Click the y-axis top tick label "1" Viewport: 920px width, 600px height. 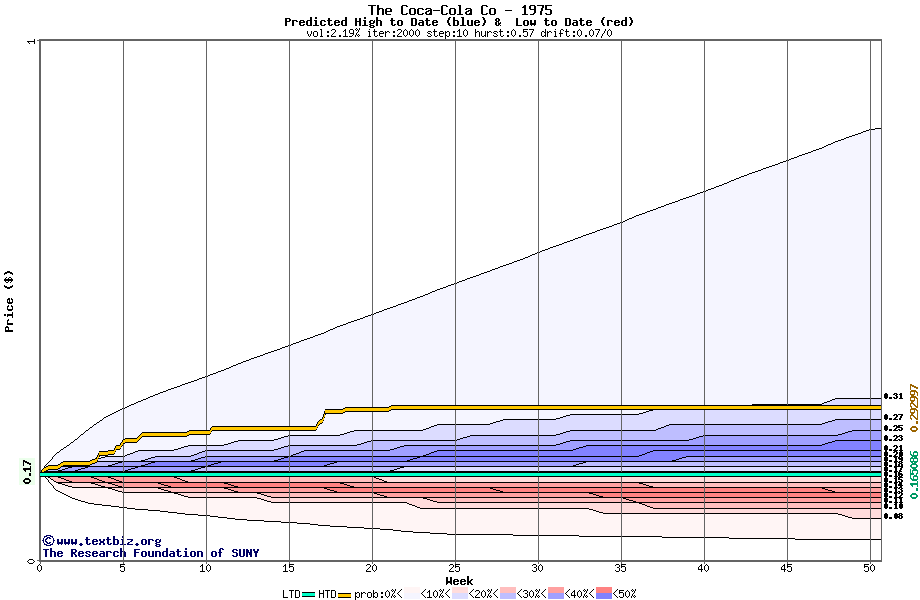[x=31, y=41]
